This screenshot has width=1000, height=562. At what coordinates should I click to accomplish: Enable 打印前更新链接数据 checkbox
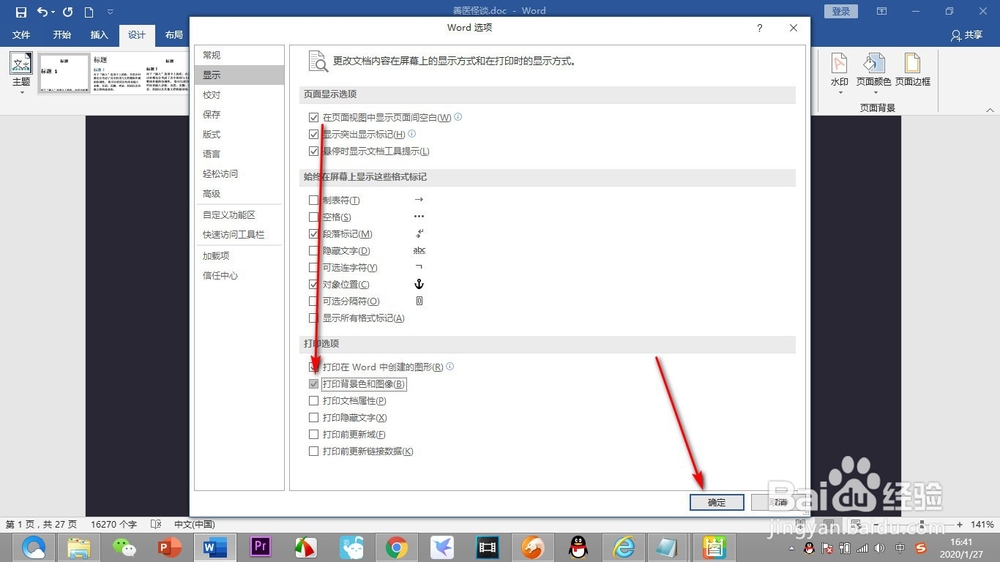click(x=313, y=451)
